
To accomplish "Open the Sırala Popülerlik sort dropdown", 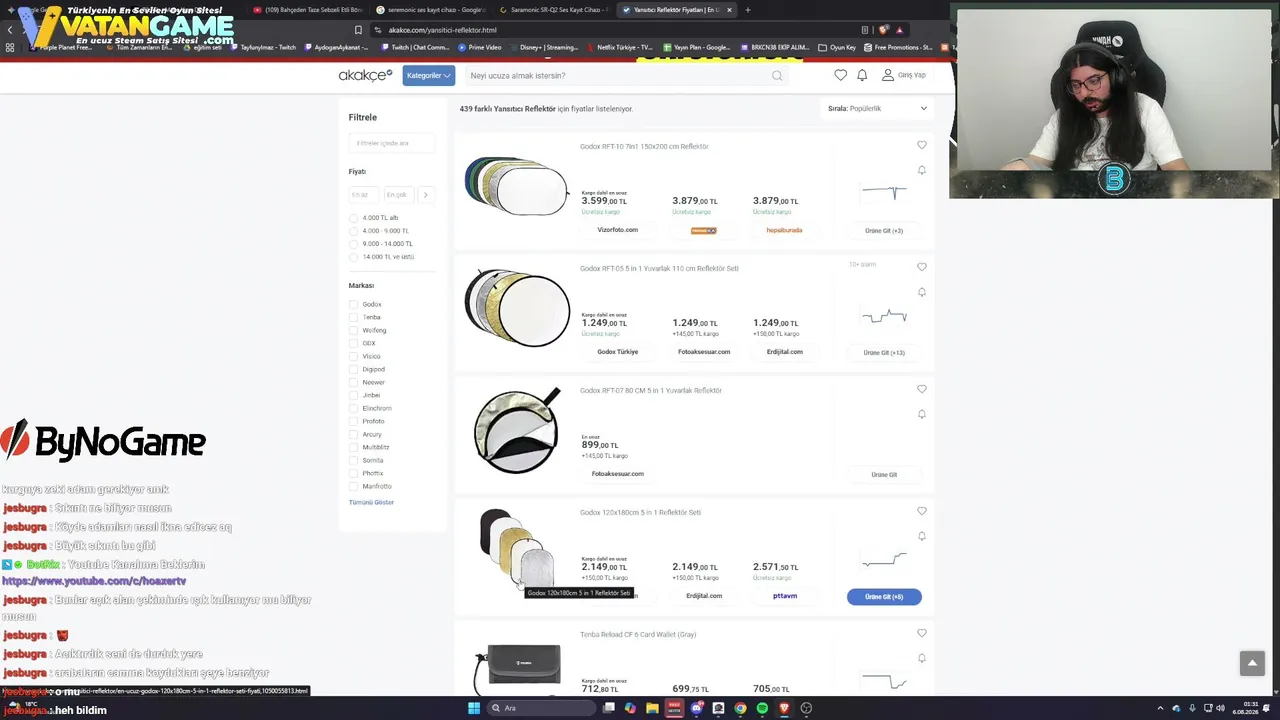I will point(877,108).
